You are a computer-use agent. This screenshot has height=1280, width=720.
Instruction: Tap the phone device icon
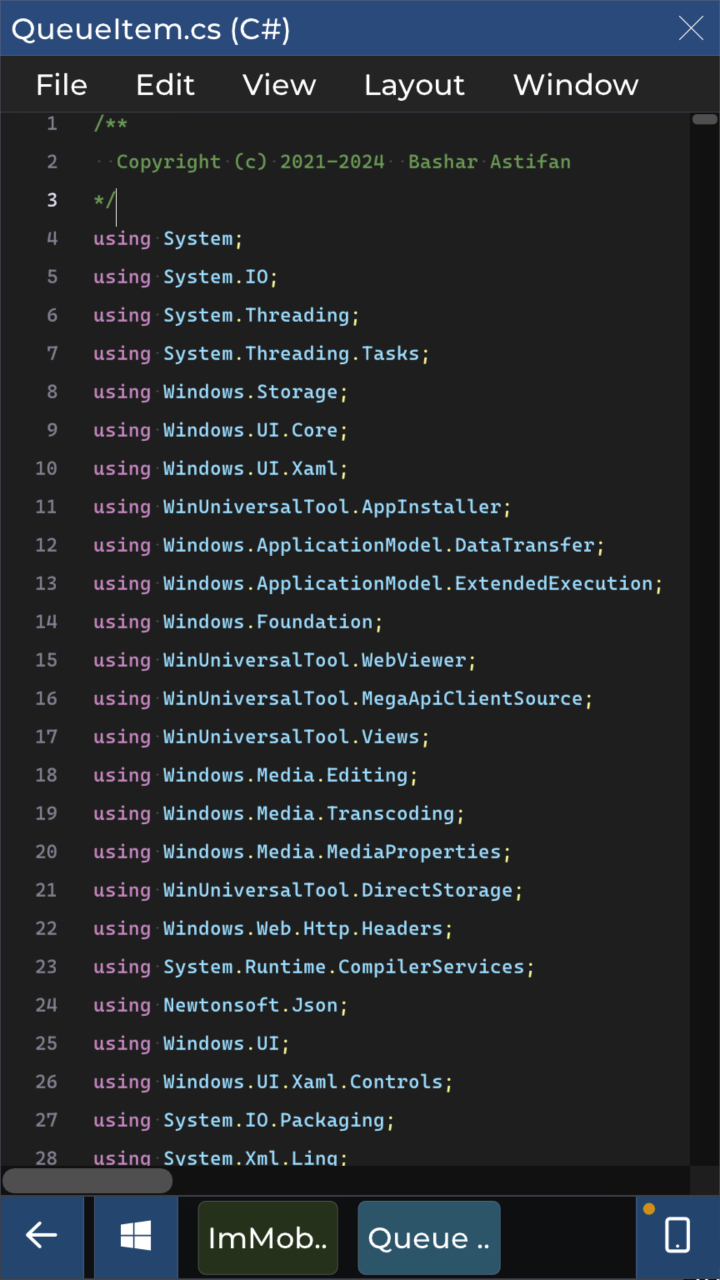pos(677,1236)
